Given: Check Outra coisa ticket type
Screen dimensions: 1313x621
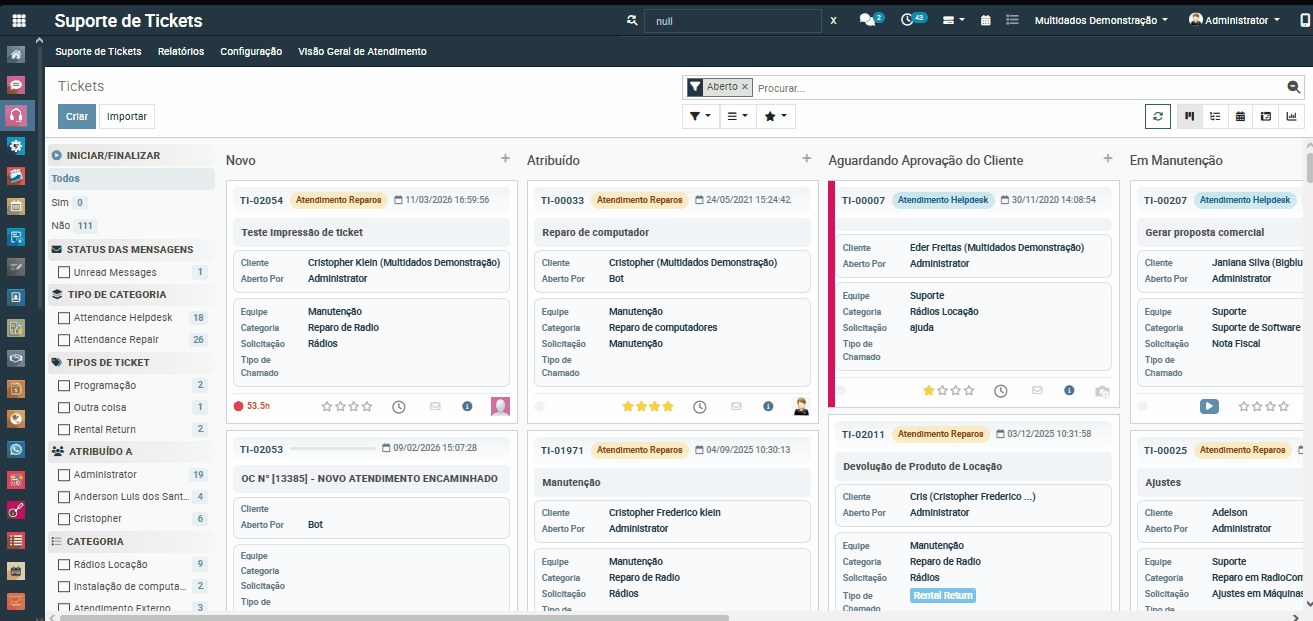Looking at the screenshot, I should click(64, 407).
